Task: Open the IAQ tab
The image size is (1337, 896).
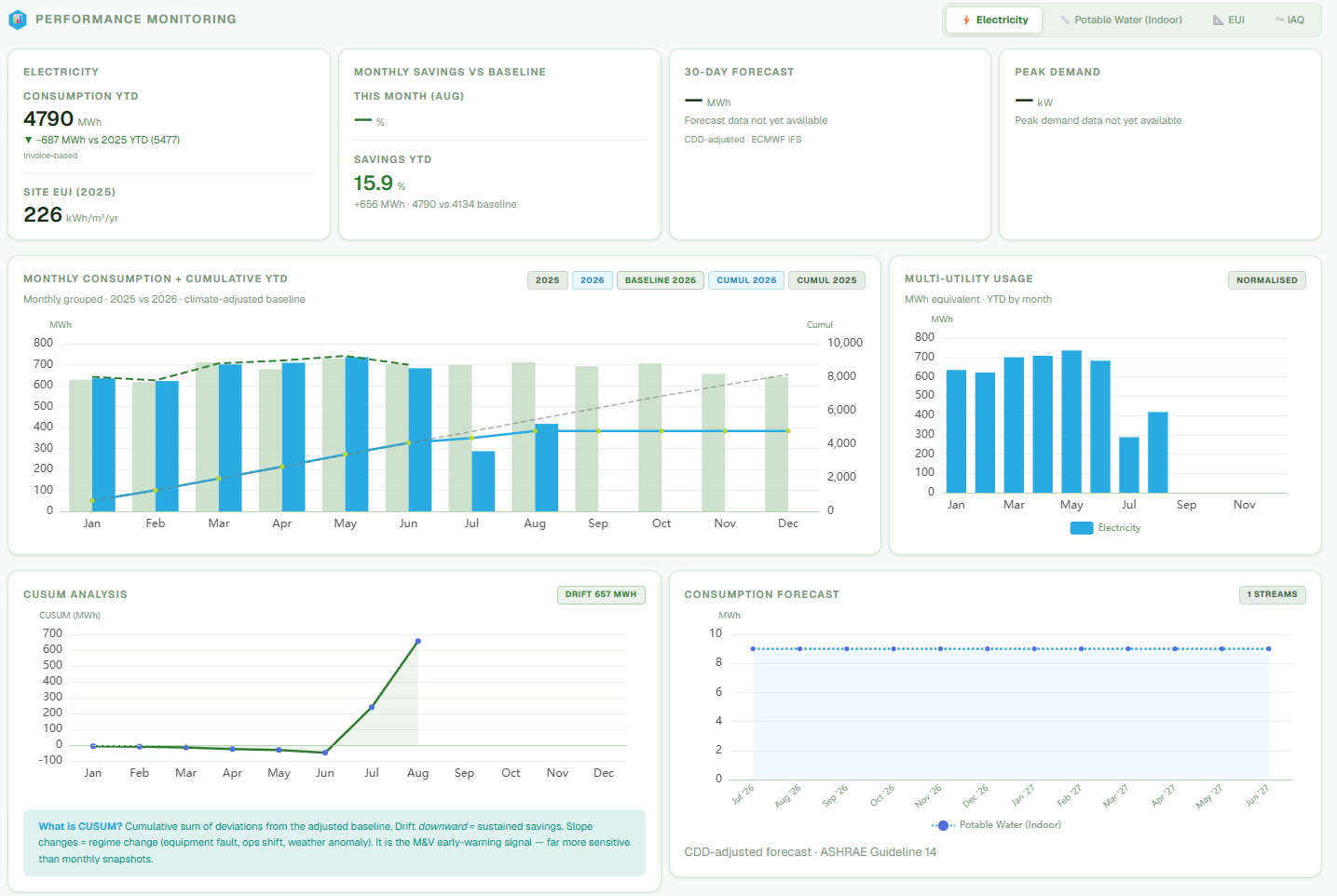Action: [1289, 20]
